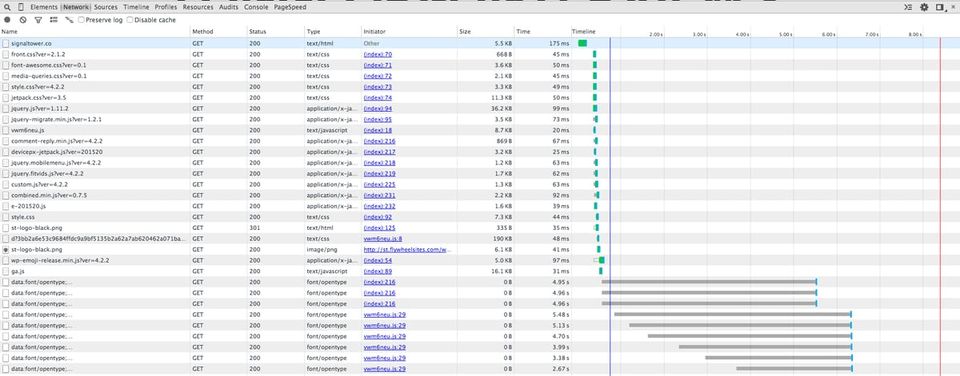Screen dimensions: 960x376
Task: Toggle device mode phone icon
Action: (x=21, y=7)
